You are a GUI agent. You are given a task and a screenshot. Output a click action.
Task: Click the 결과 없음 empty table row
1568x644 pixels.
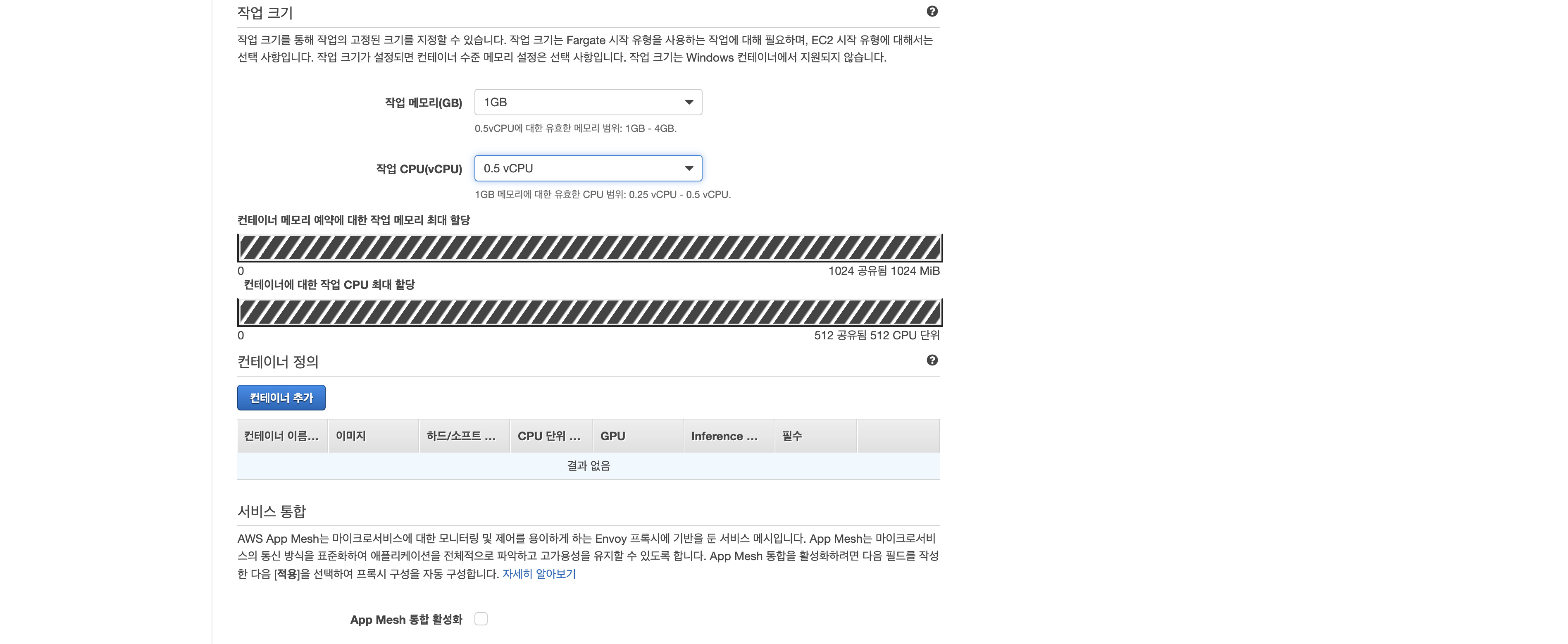click(588, 466)
